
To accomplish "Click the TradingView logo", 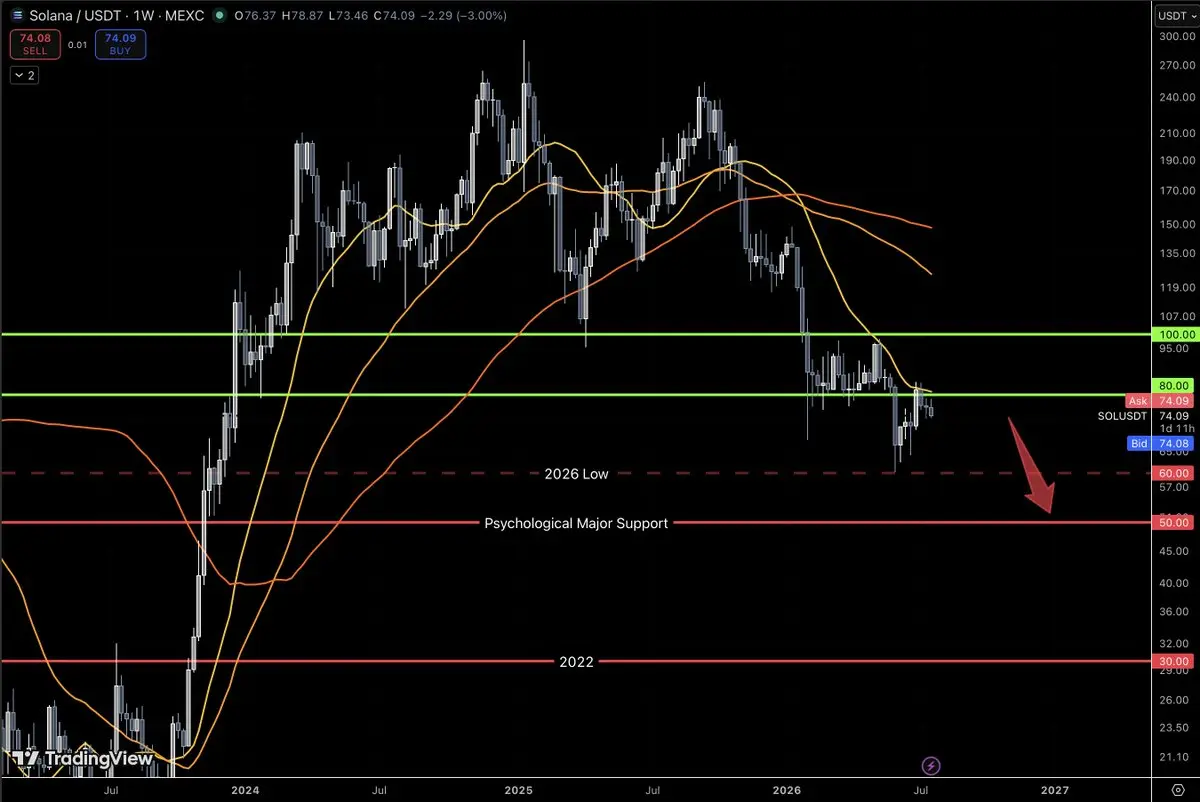I will (82, 759).
